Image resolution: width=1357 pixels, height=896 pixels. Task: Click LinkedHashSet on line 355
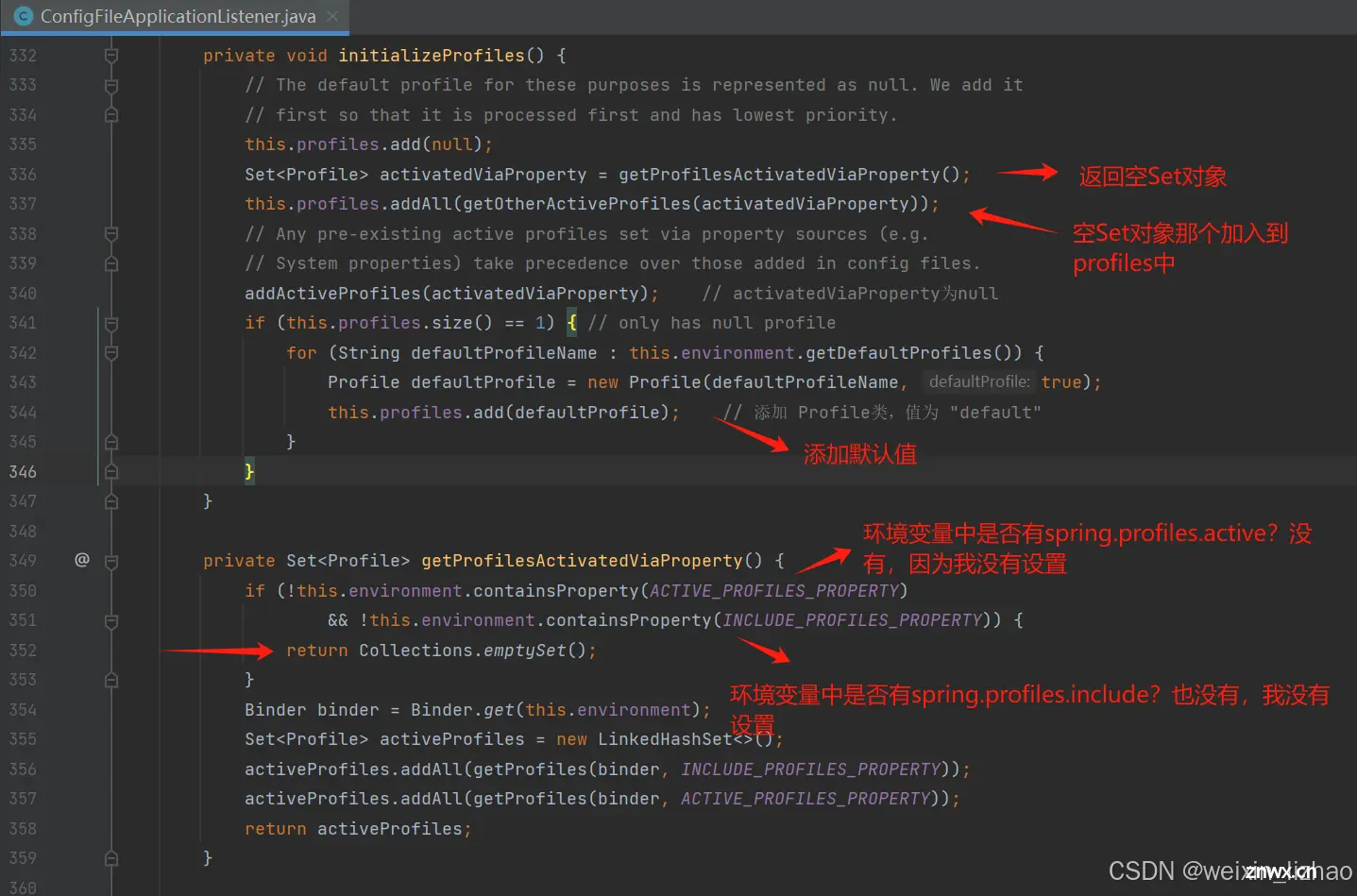coord(665,739)
